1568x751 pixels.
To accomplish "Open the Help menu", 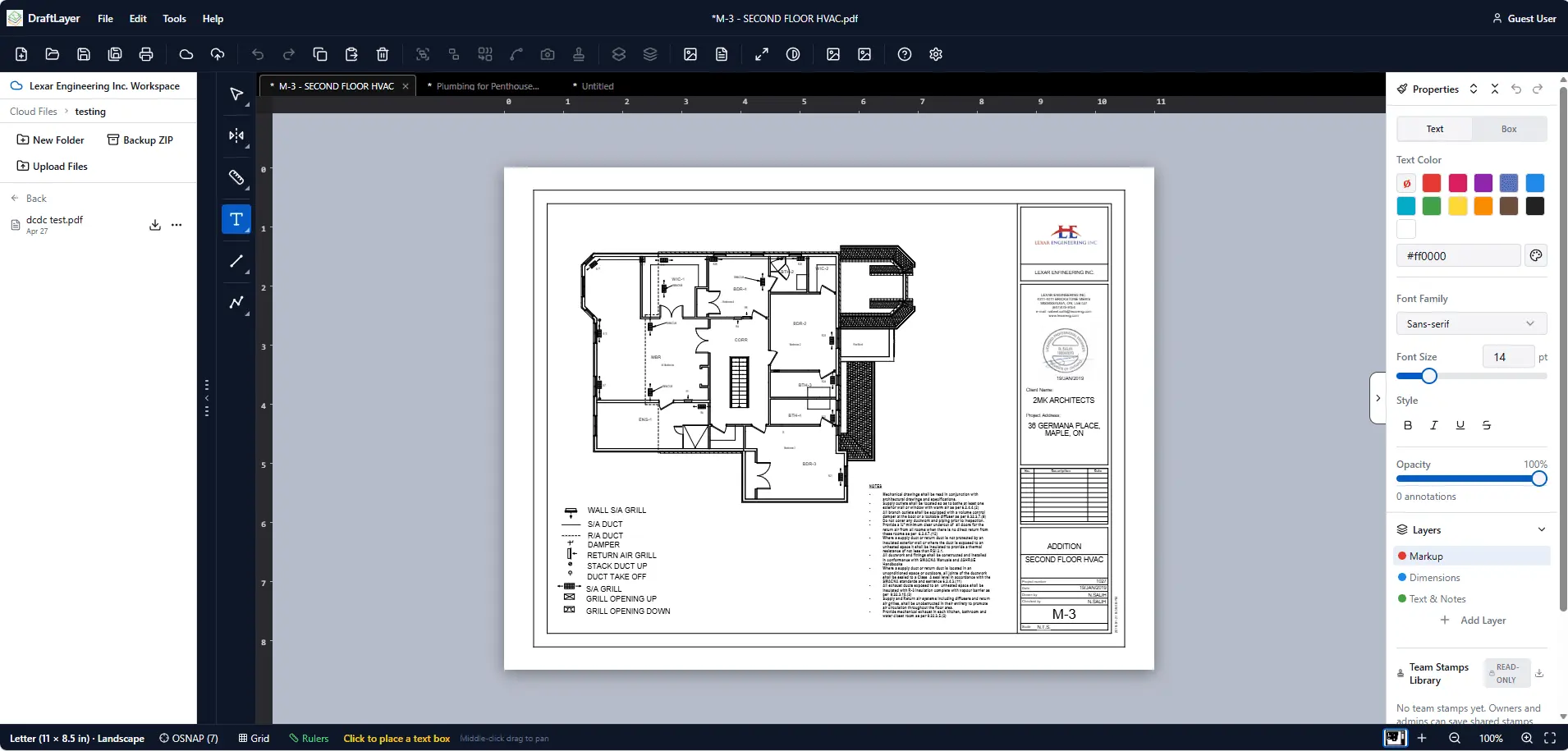I will coord(213,18).
